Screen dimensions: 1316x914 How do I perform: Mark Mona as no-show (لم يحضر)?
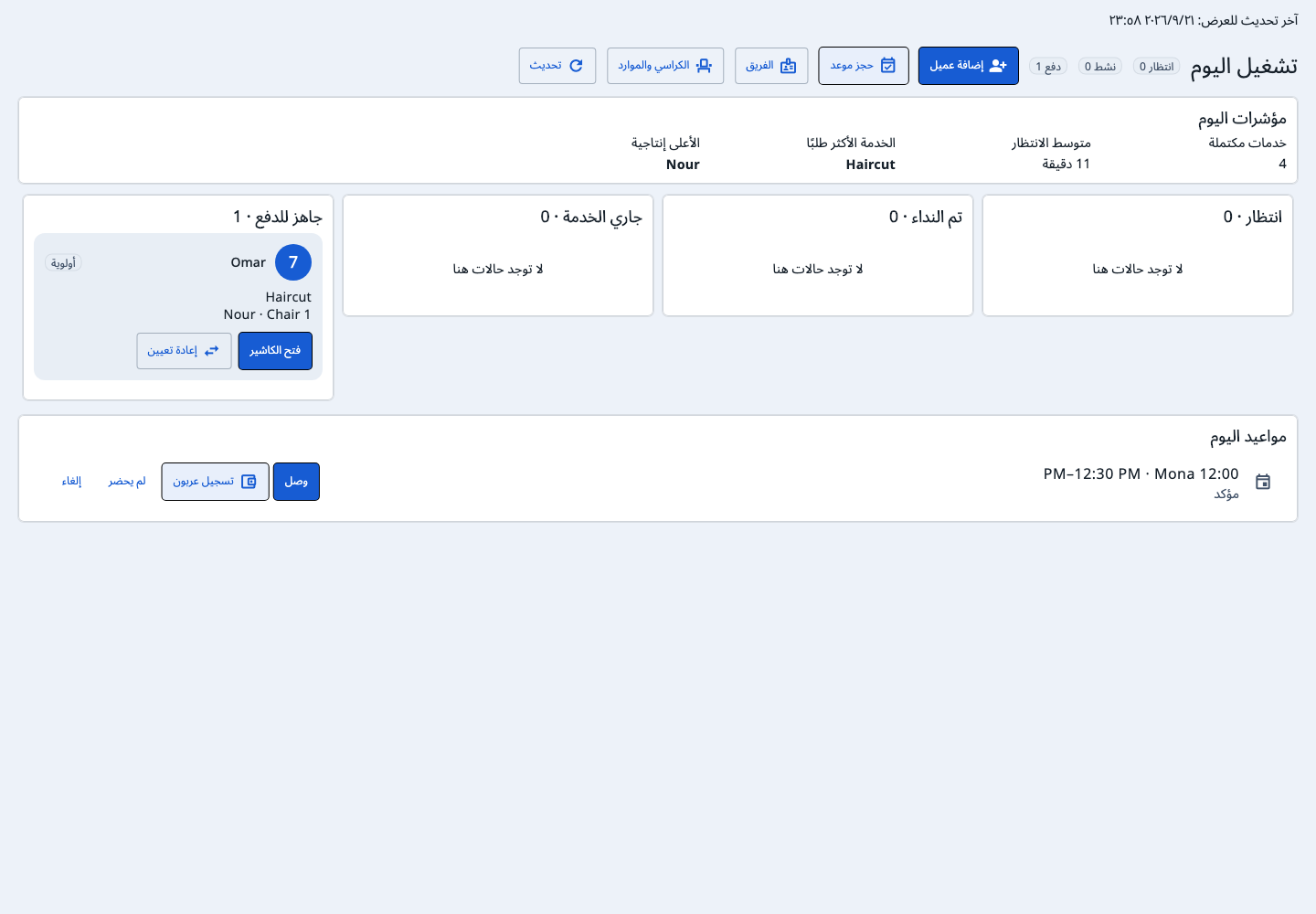pos(127,482)
